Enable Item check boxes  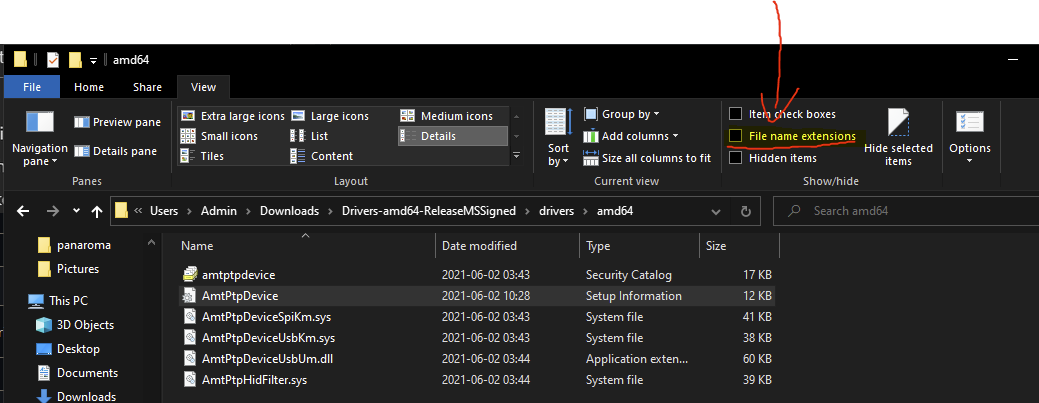736,114
